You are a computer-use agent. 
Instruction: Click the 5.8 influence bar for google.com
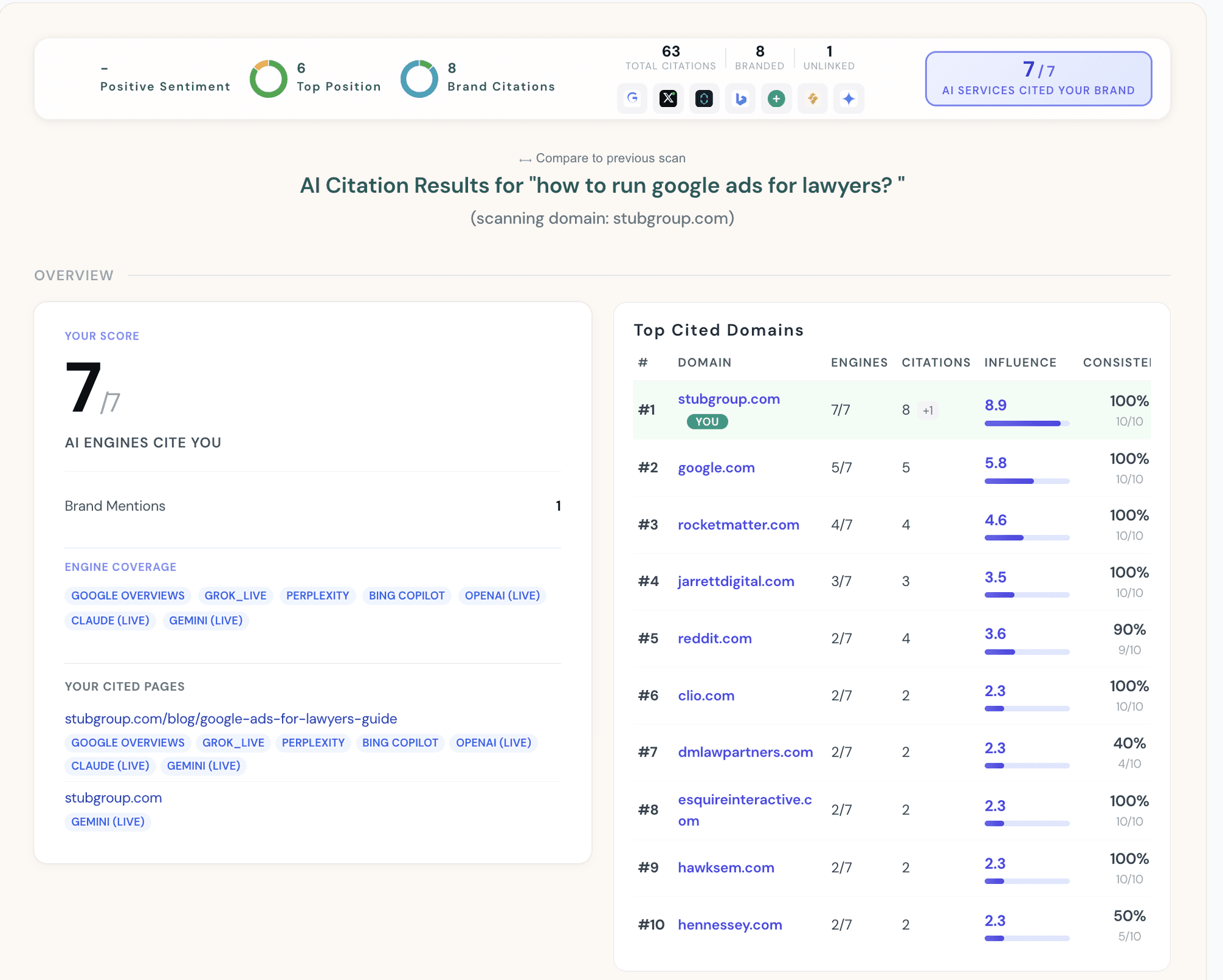[x=1027, y=481]
